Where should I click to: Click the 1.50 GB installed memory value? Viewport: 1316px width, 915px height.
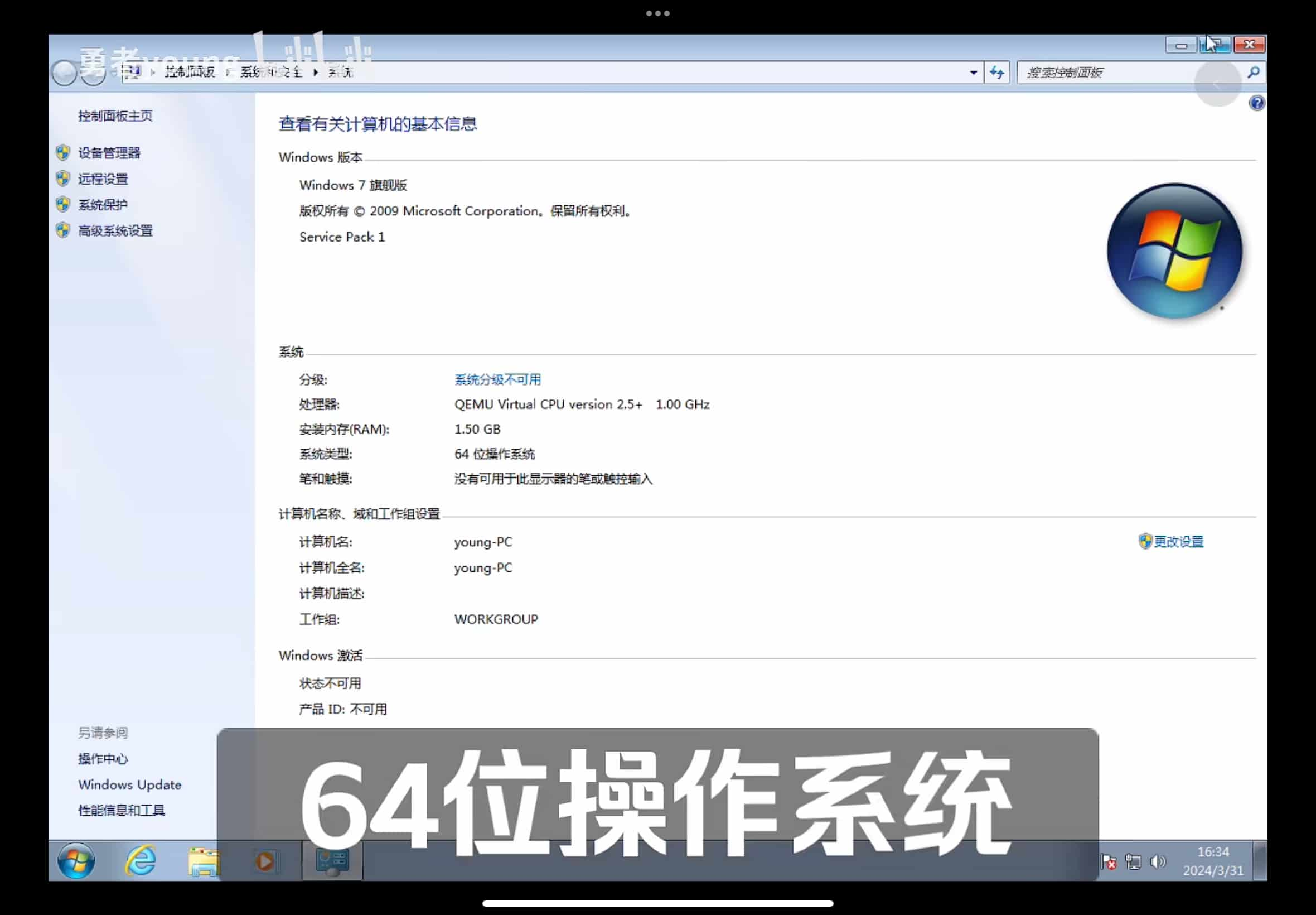pos(477,430)
